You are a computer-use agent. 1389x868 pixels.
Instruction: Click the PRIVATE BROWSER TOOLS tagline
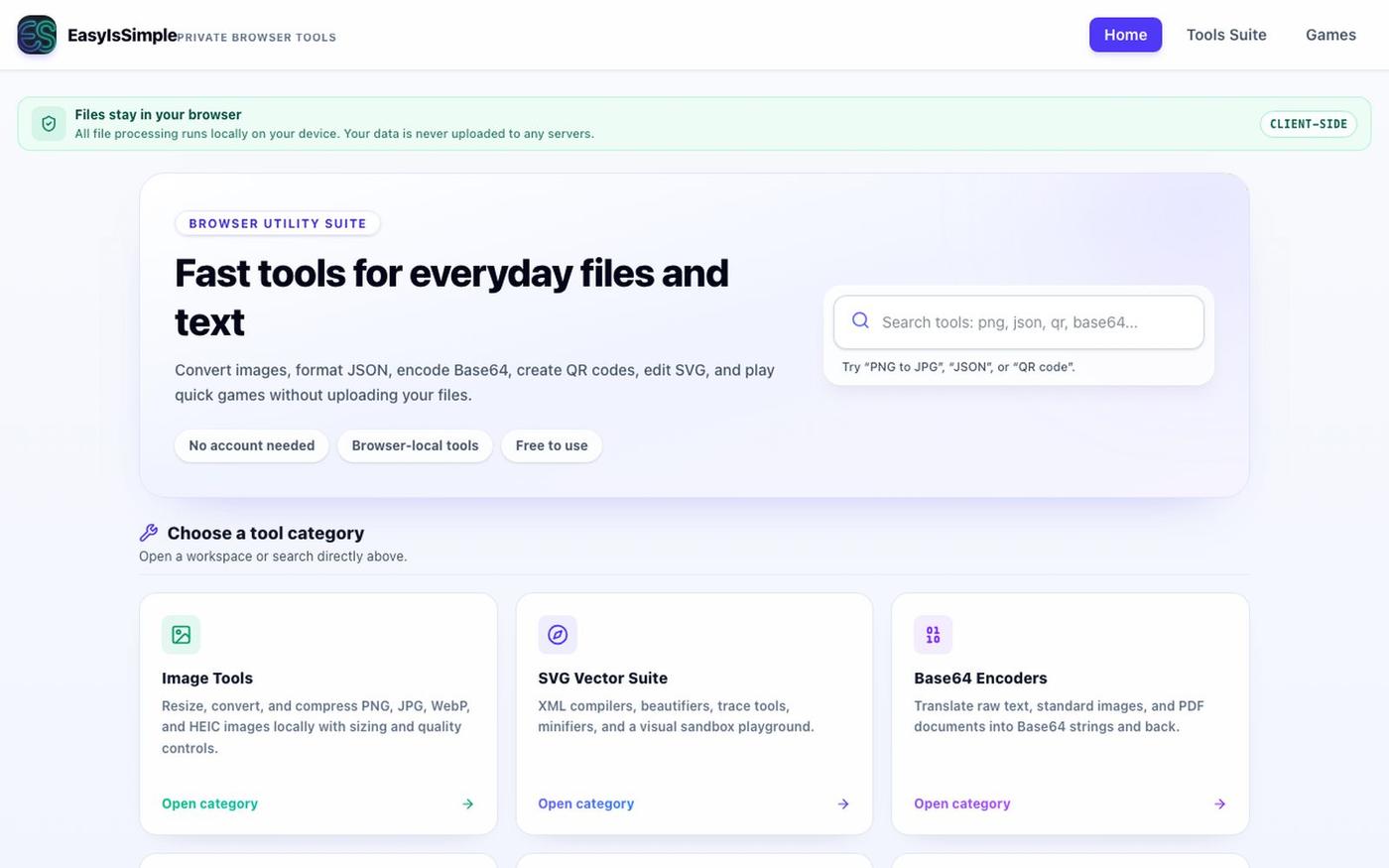pos(257,38)
